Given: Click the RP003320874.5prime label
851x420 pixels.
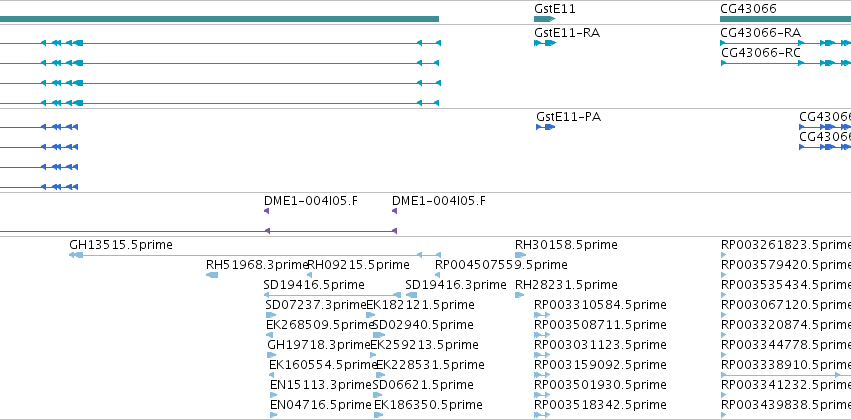Looking at the screenshot, I should [785, 325].
